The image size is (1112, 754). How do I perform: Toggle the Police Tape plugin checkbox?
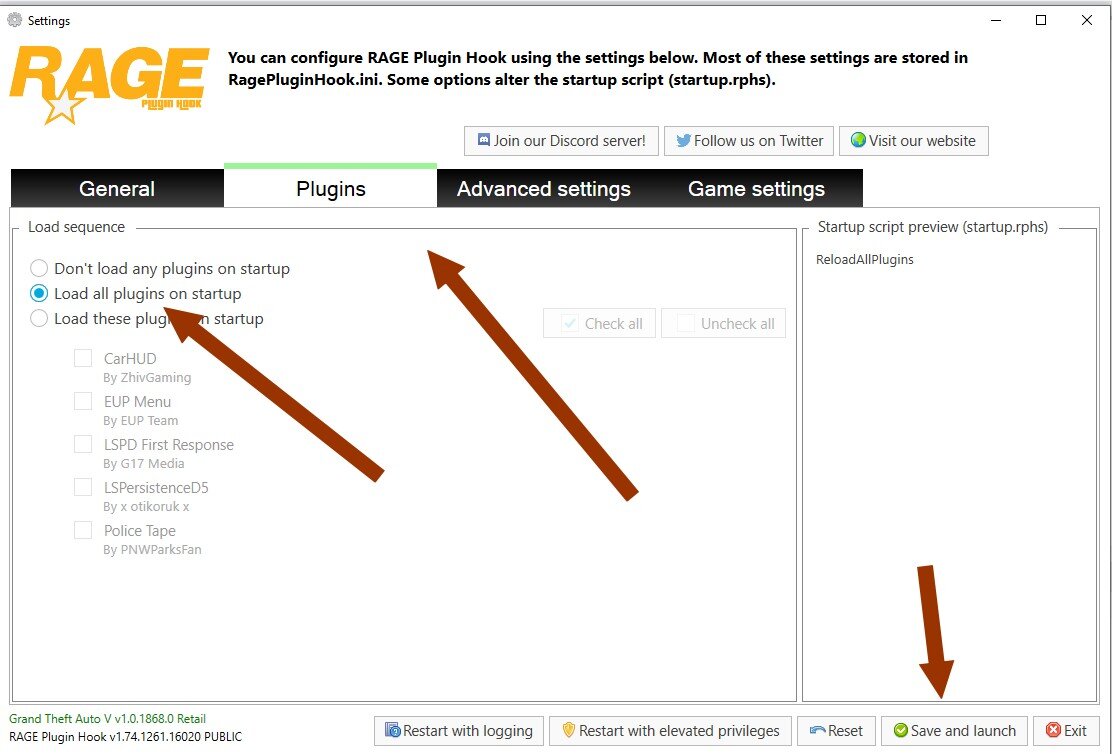click(83, 530)
